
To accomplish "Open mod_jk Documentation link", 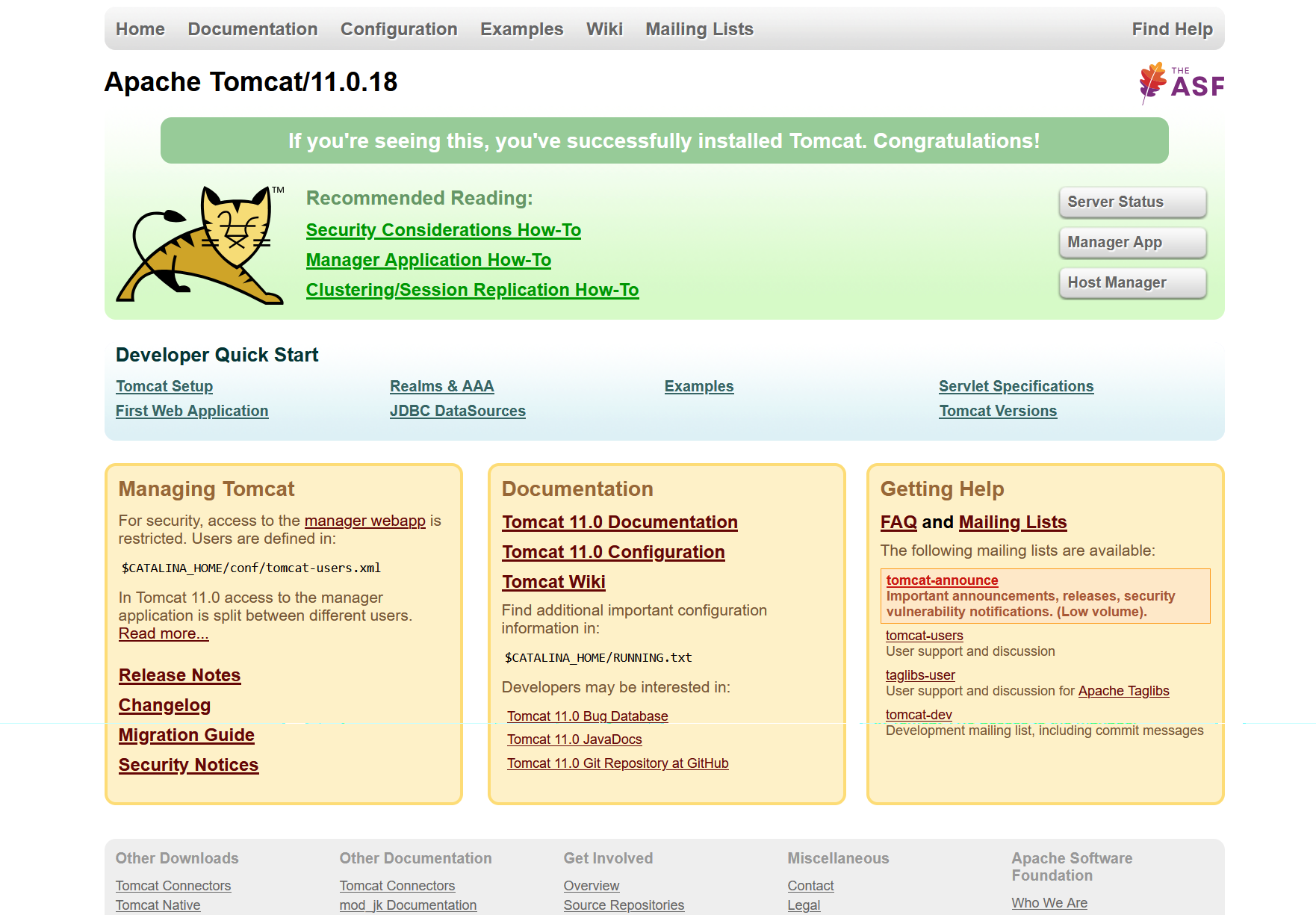I will tap(408, 905).
